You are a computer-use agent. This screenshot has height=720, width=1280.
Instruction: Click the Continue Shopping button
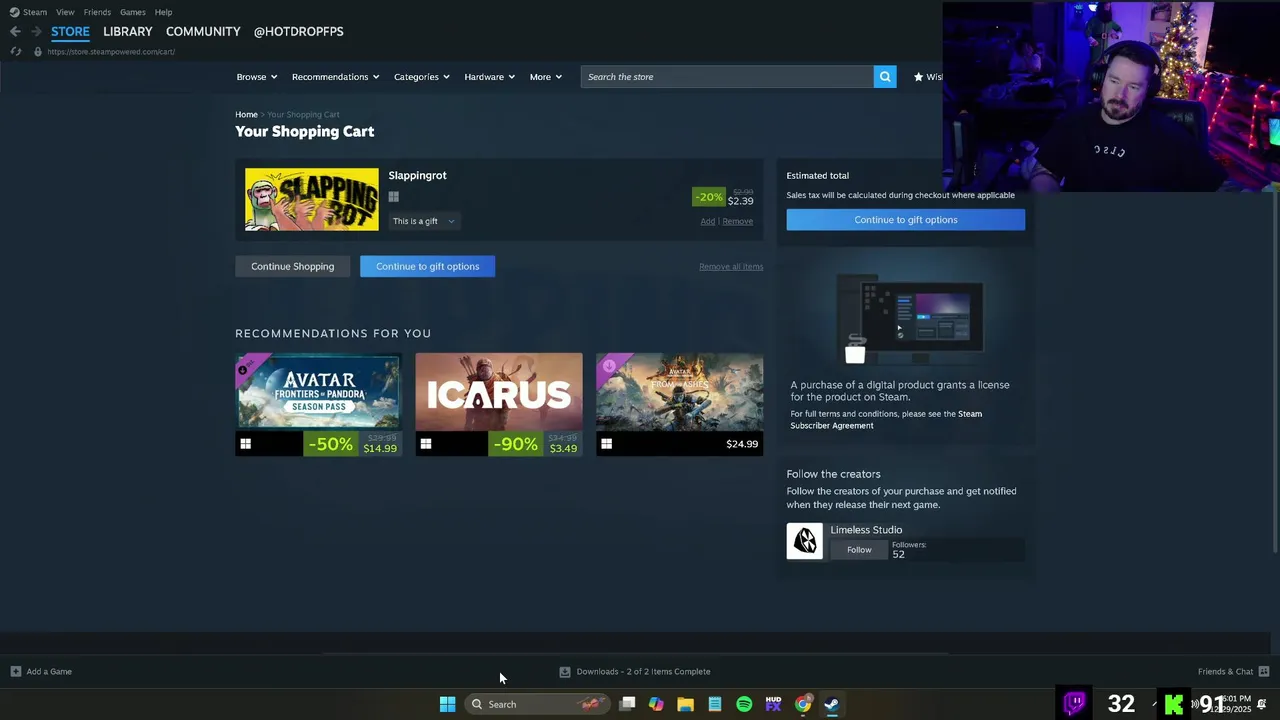(292, 266)
